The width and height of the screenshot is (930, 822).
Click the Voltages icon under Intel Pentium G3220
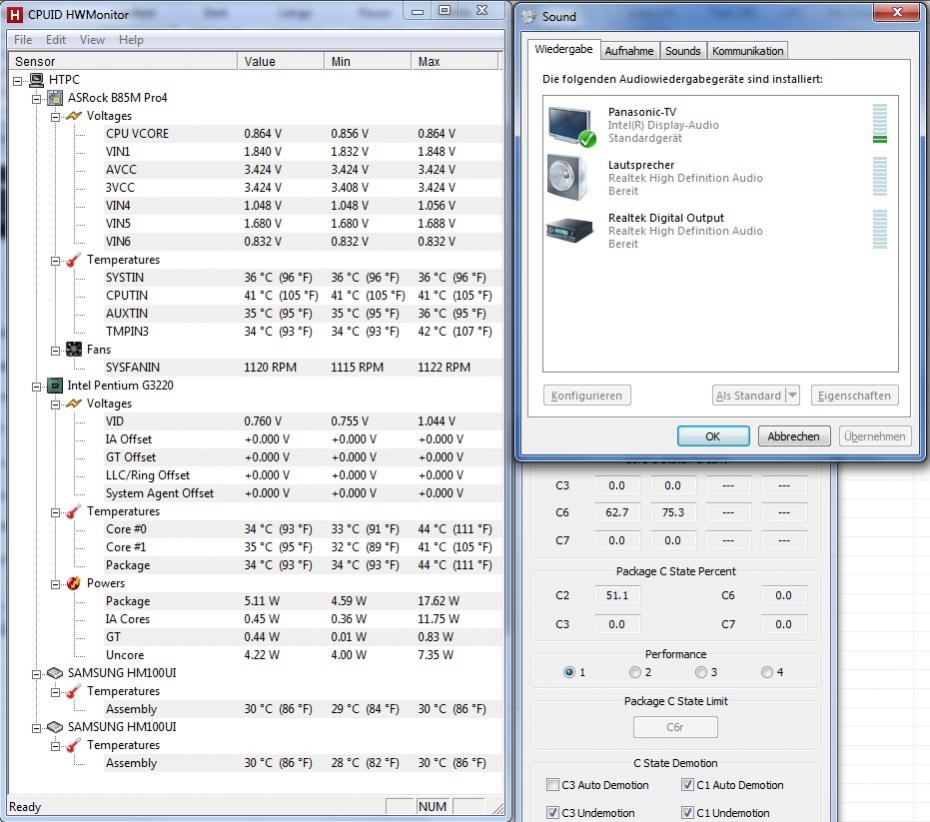pos(74,403)
